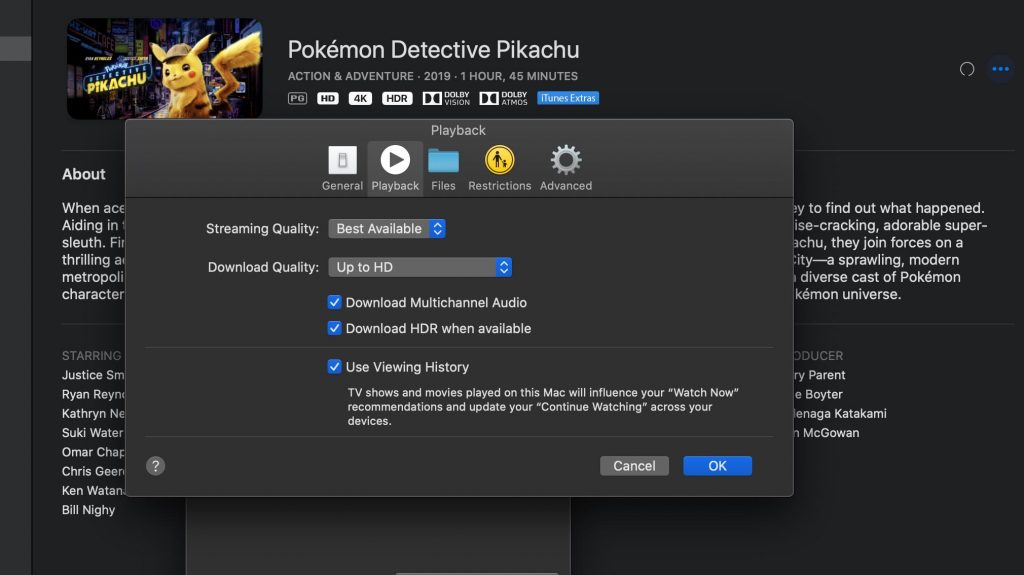Click the Playback dialog title text
Viewport: 1024px width, 575px height.
(x=458, y=130)
